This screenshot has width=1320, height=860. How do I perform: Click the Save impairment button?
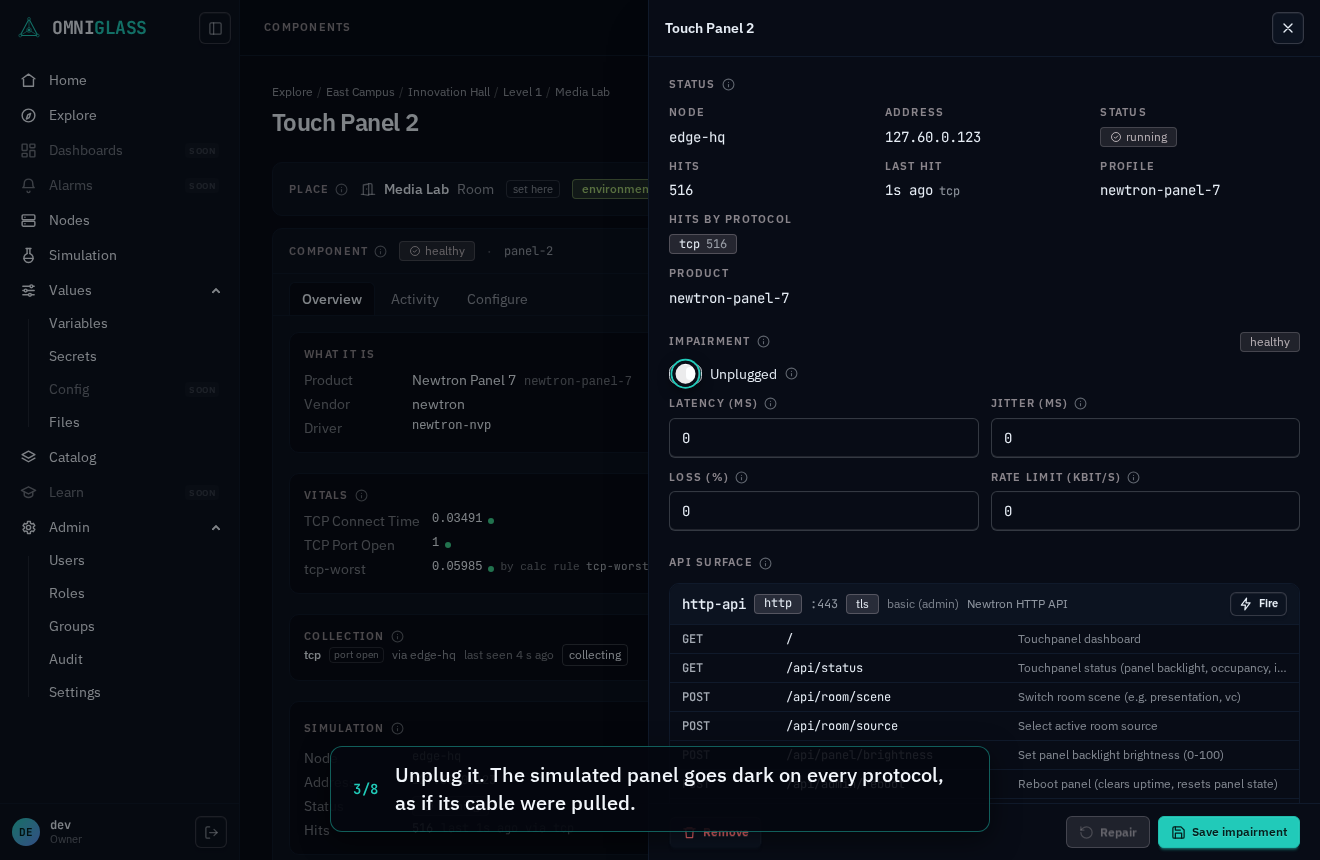tap(1229, 832)
